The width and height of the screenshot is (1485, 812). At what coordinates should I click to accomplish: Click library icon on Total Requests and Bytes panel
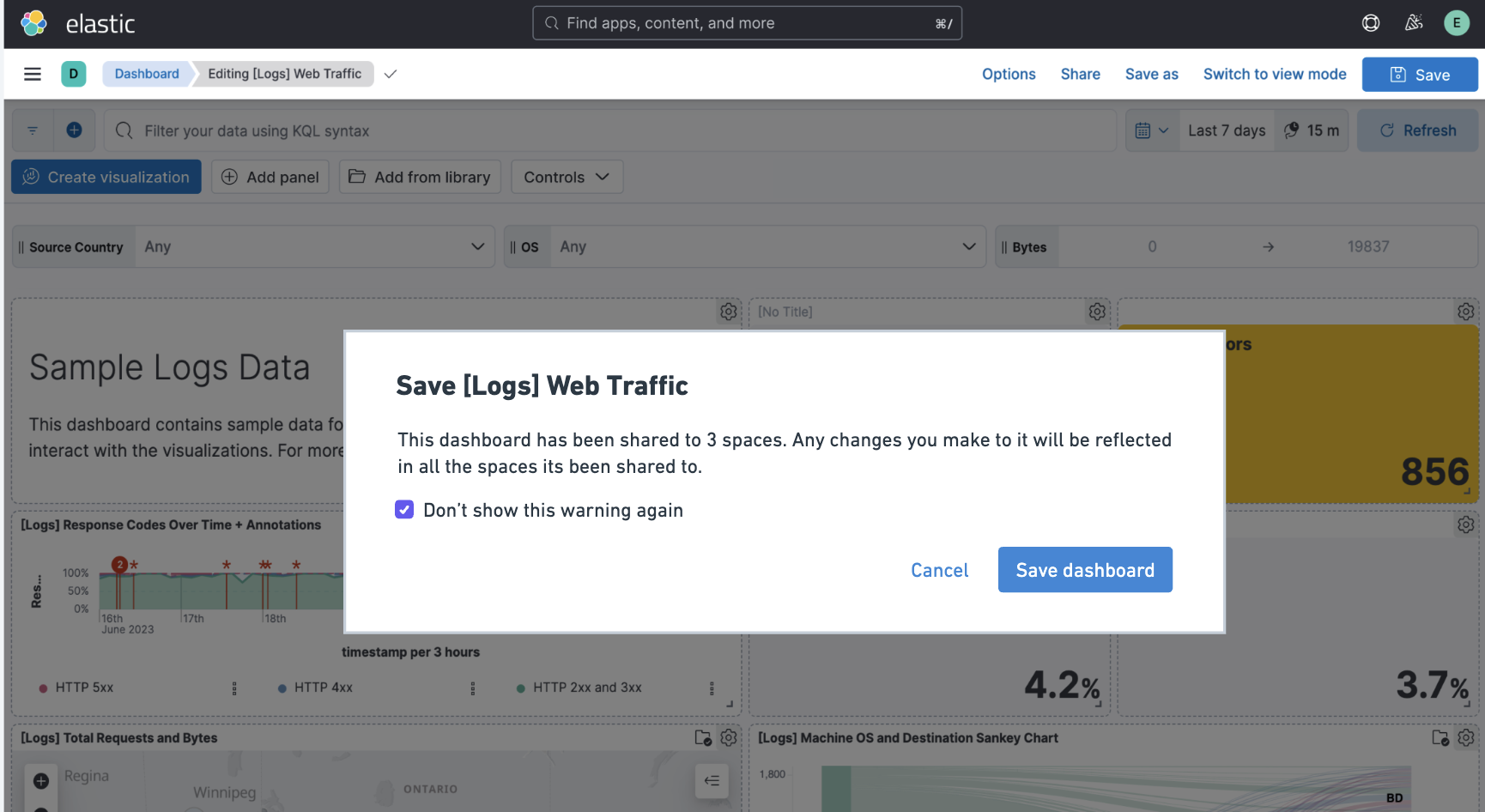[703, 737]
